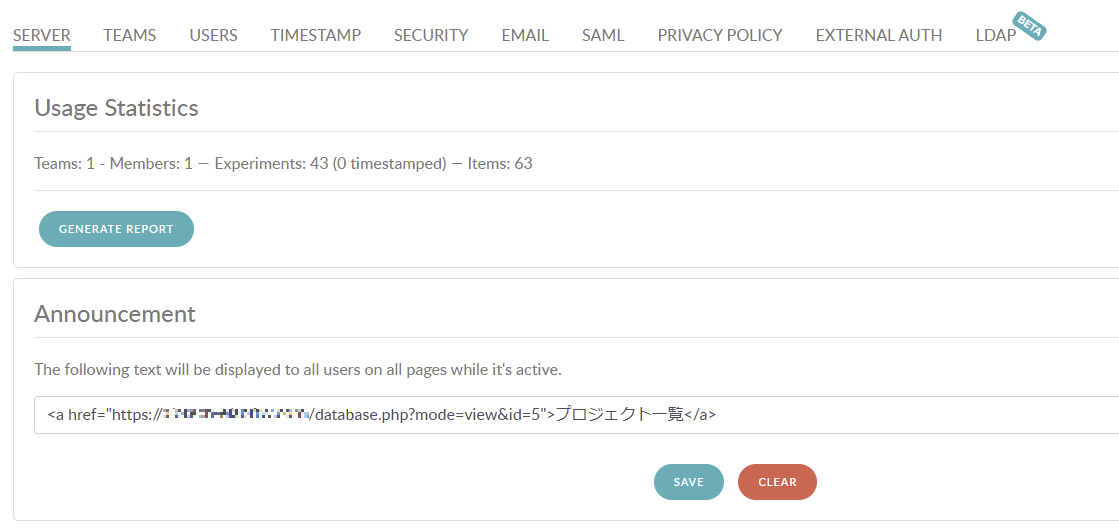
Task: Go to the PRIVACY POLICY tab
Action: [720, 35]
